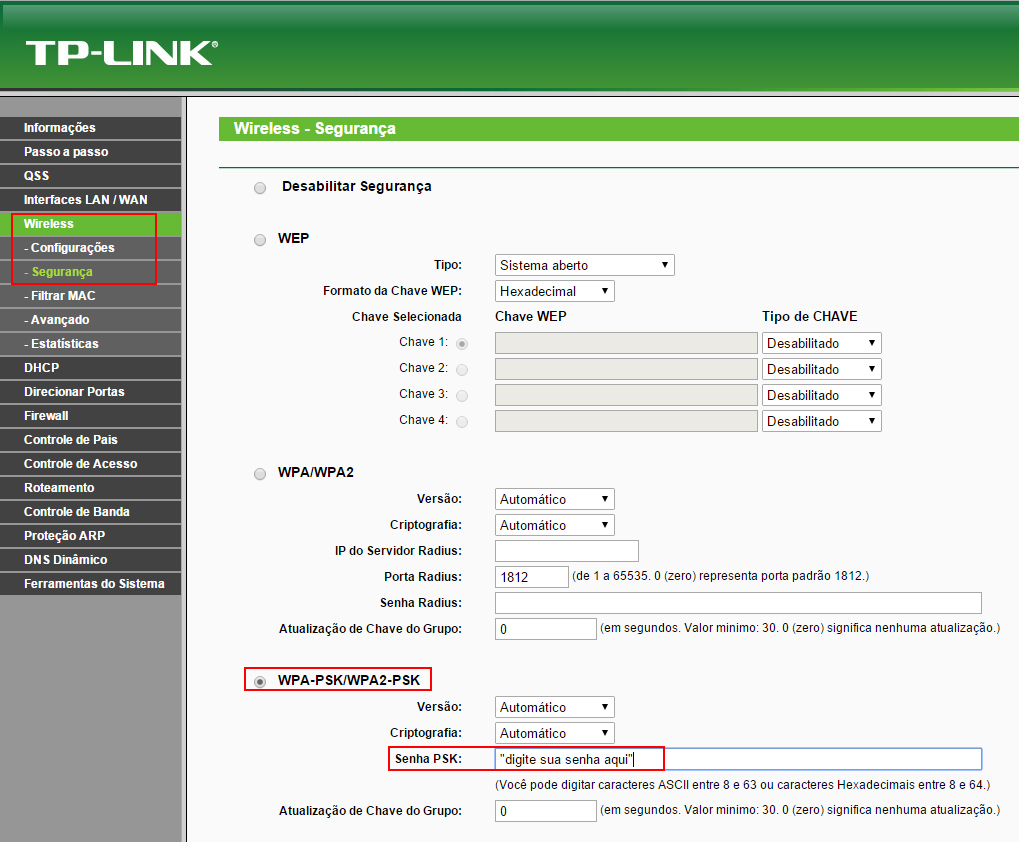
Task: Select Chave 3 radio button
Action: tap(462, 396)
